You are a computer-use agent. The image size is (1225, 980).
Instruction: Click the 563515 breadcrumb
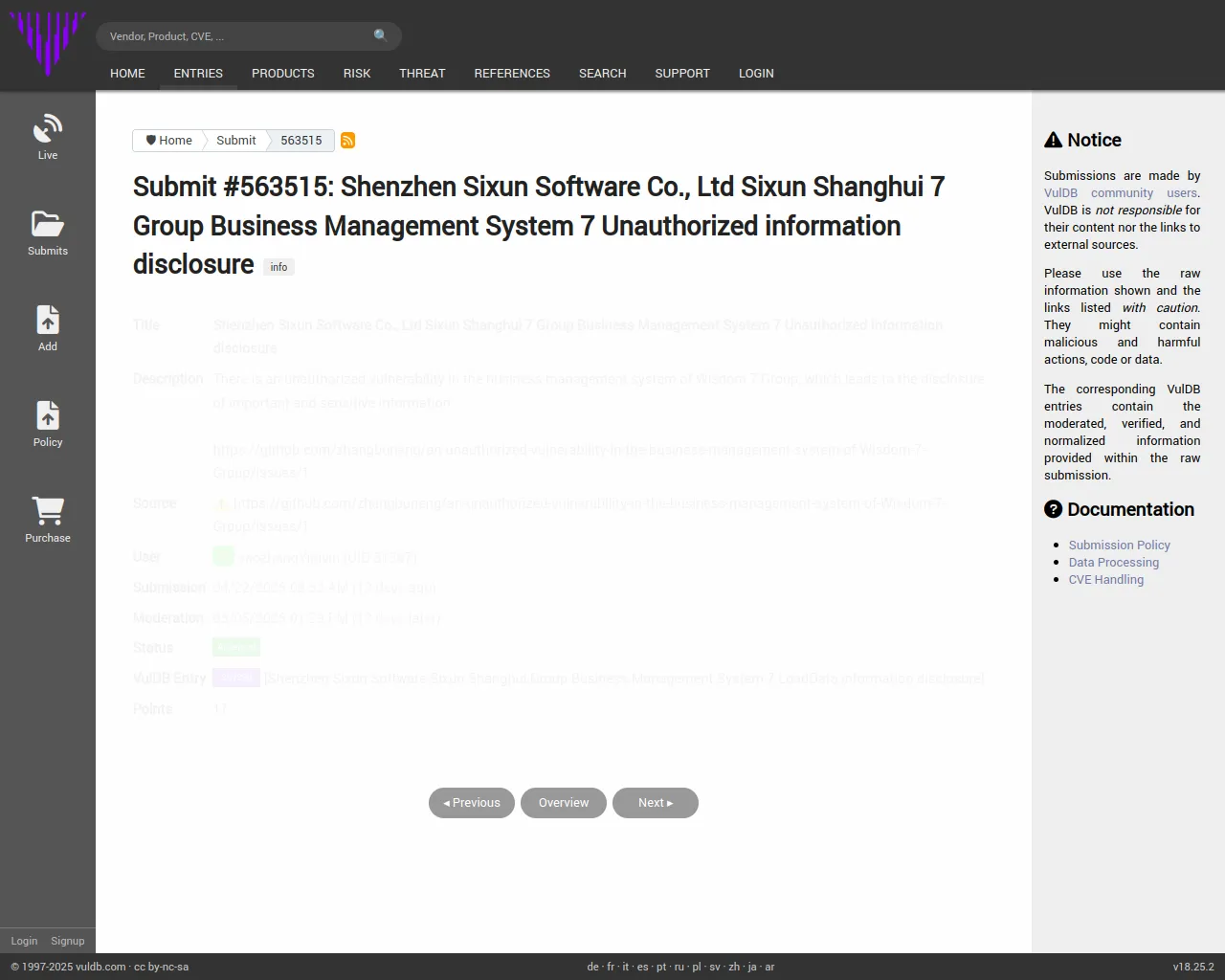[301, 141]
